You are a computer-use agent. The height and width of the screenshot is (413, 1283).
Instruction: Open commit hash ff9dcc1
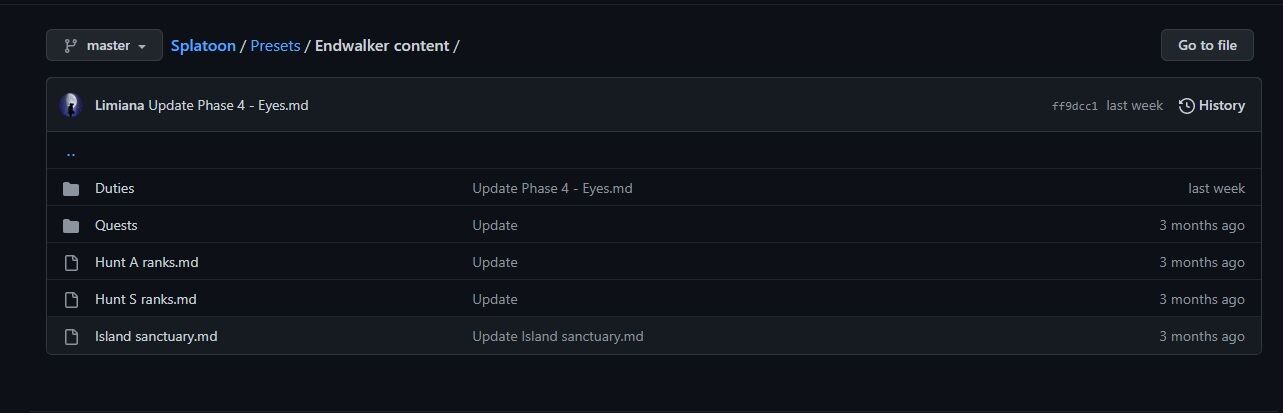[x=1075, y=106]
